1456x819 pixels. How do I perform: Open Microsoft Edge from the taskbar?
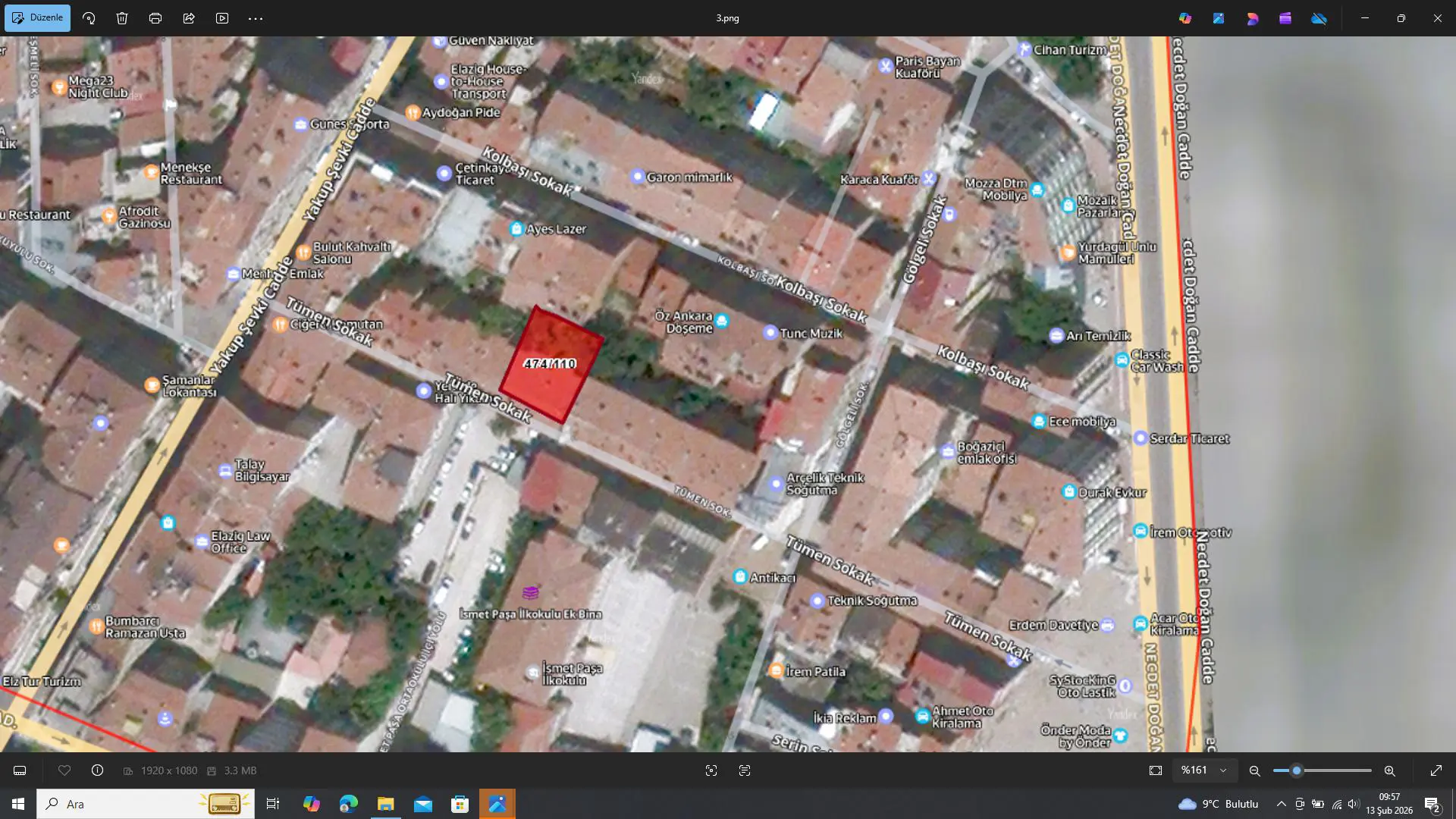click(348, 804)
